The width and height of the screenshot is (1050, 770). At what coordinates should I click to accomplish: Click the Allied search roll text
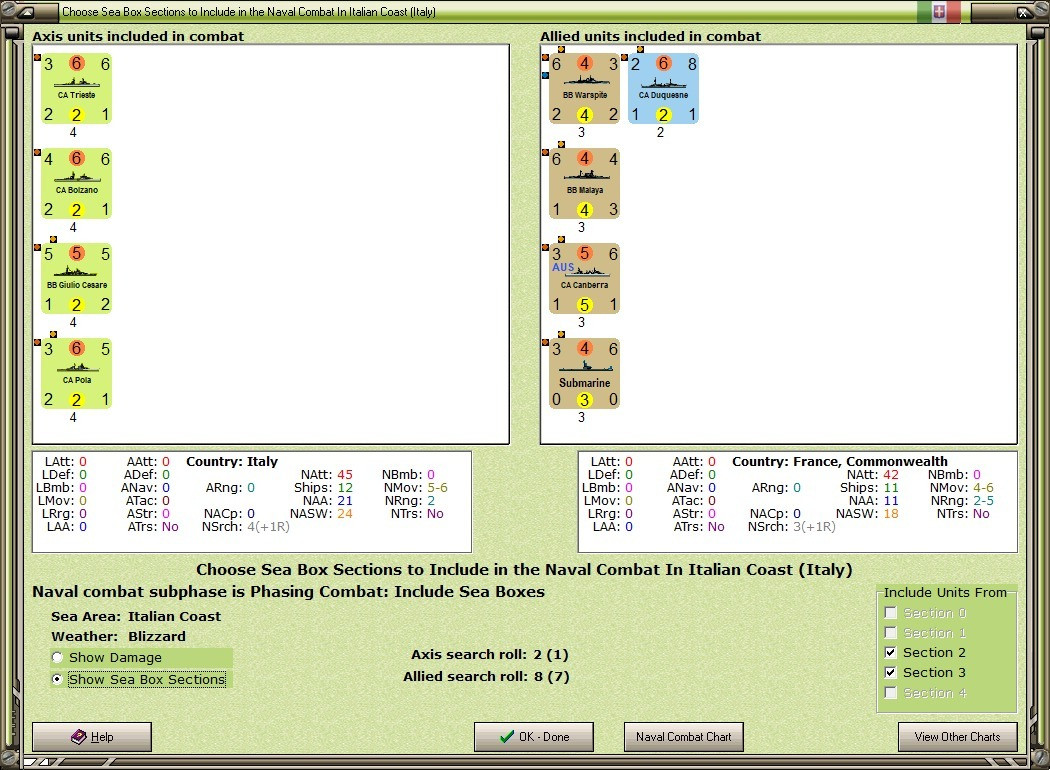point(486,676)
